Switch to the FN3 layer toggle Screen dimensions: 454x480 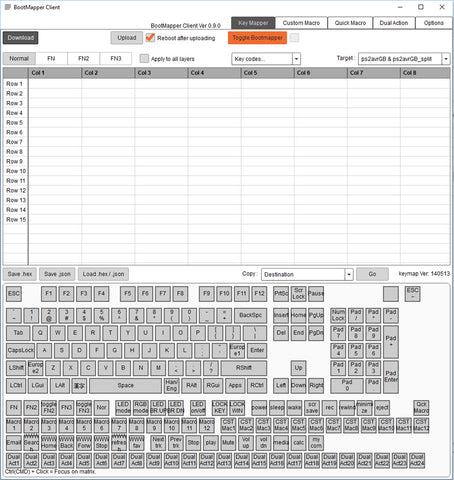pyautogui.click(x=116, y=58)
